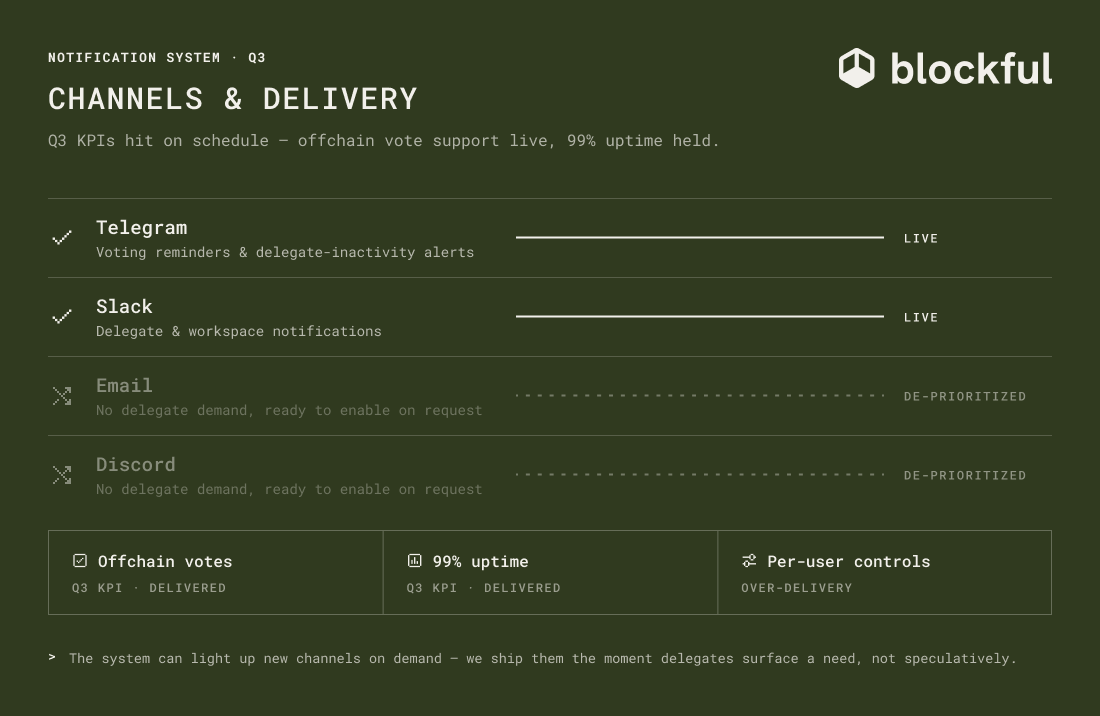Click the 'NOTIFICATION SYSTEM · Q3' label
The image size is (1100, 716).
pyautogui.click(x=156, y=58)
